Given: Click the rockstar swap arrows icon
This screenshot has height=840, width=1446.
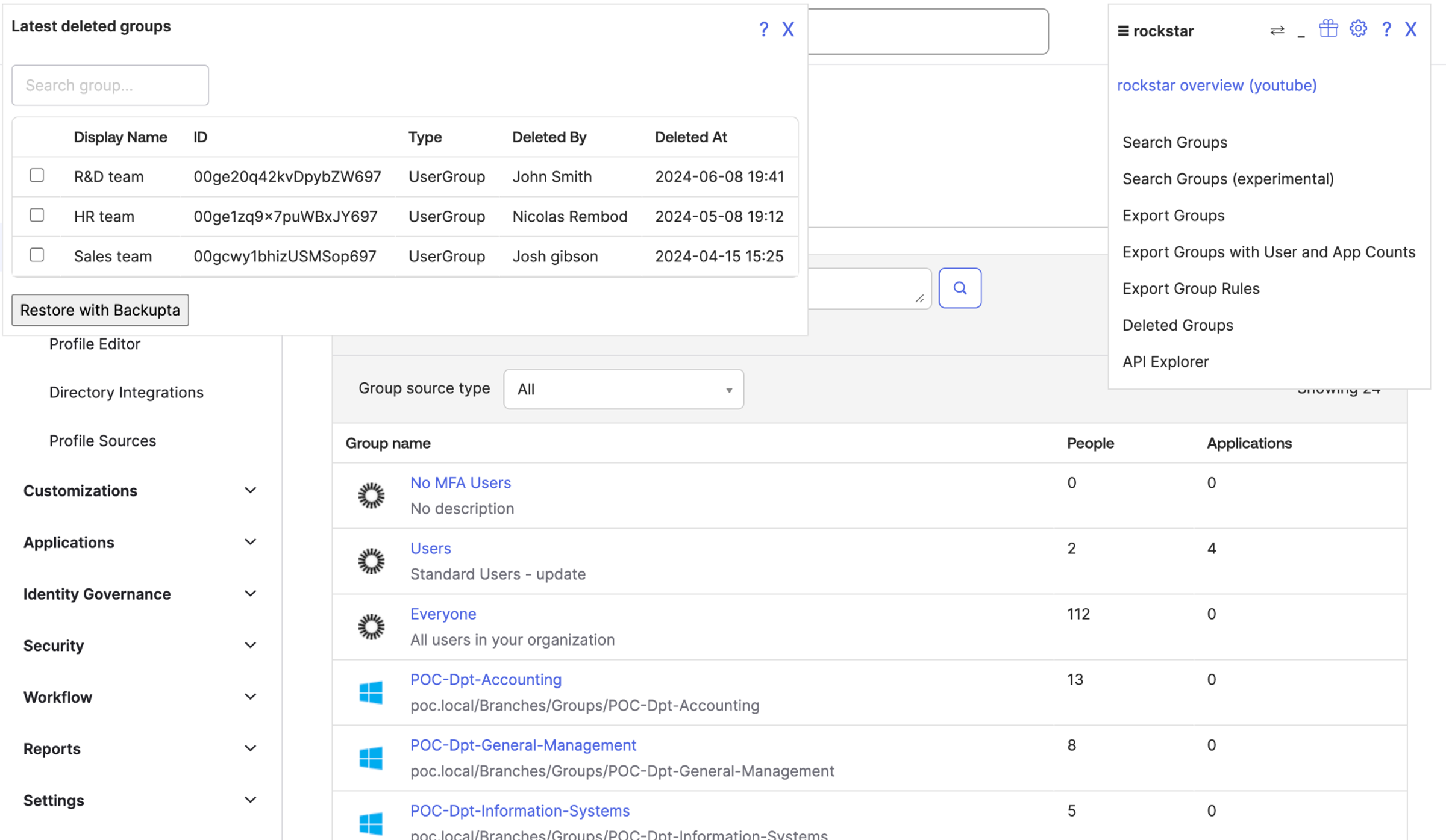Looking at the screenshot, I should coord(1277,30).
